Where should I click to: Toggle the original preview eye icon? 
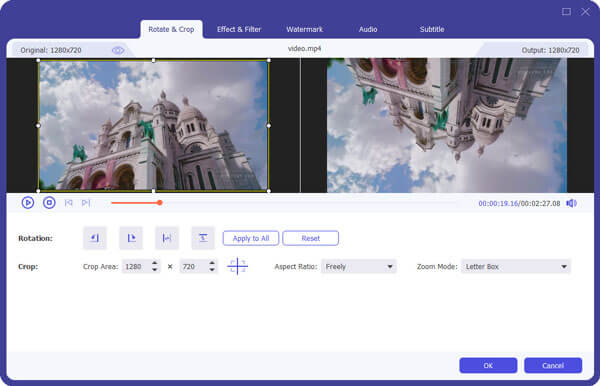point(117,50)
